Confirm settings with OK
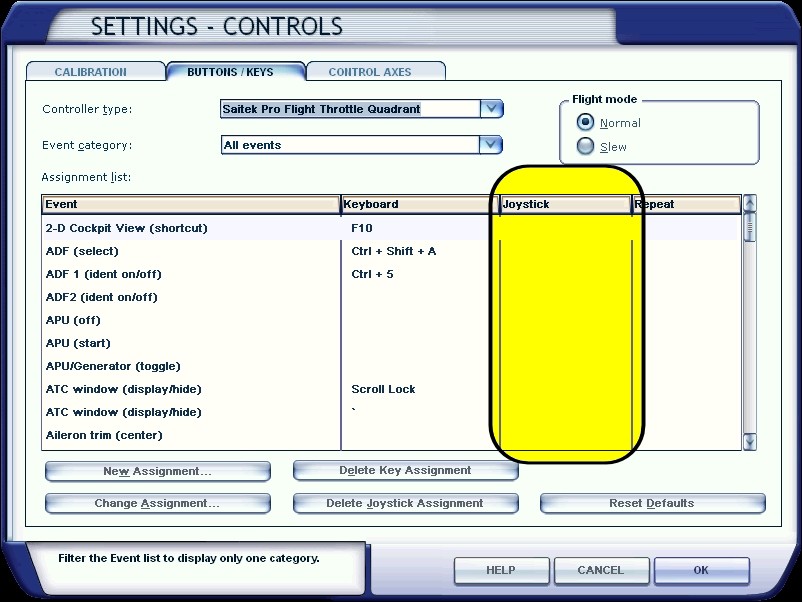This screenshot has height=602, width=802. click(701, 570)
